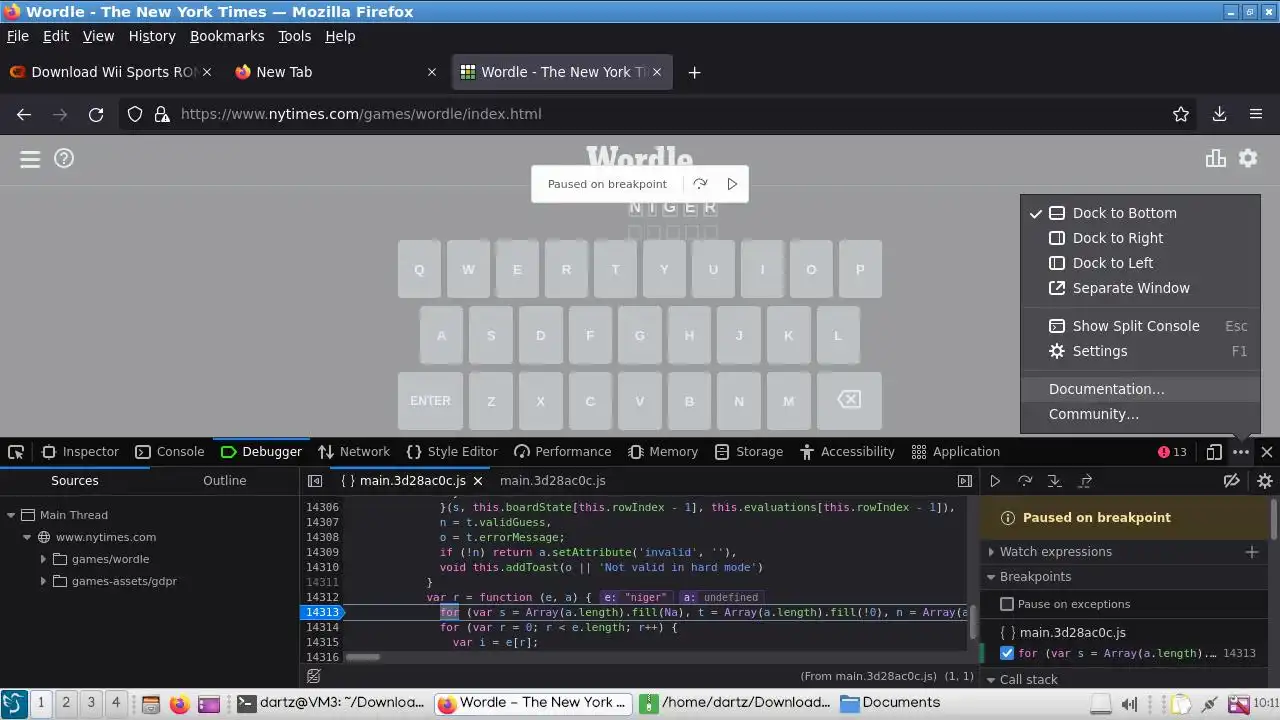
Task: Bookmark this page star icon
Action: (x=1181, y=114)
